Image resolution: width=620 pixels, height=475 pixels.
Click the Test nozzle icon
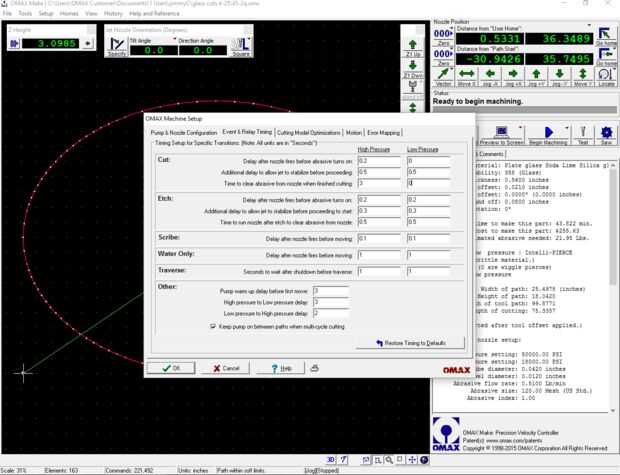click(x=582, y=132)
